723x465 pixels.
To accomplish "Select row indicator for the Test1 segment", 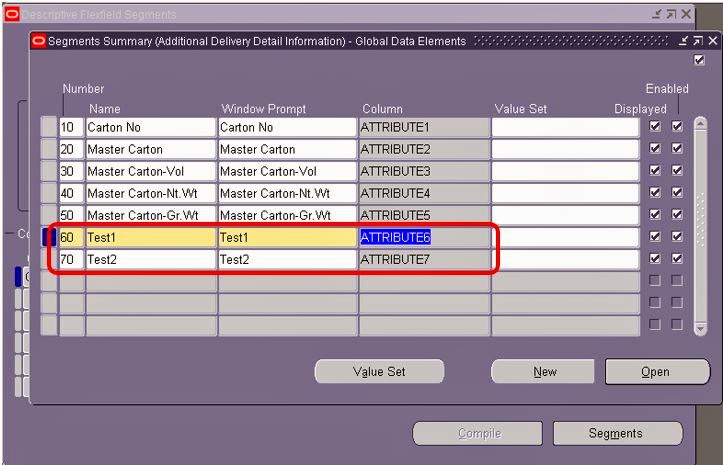I will coord(49,237).
